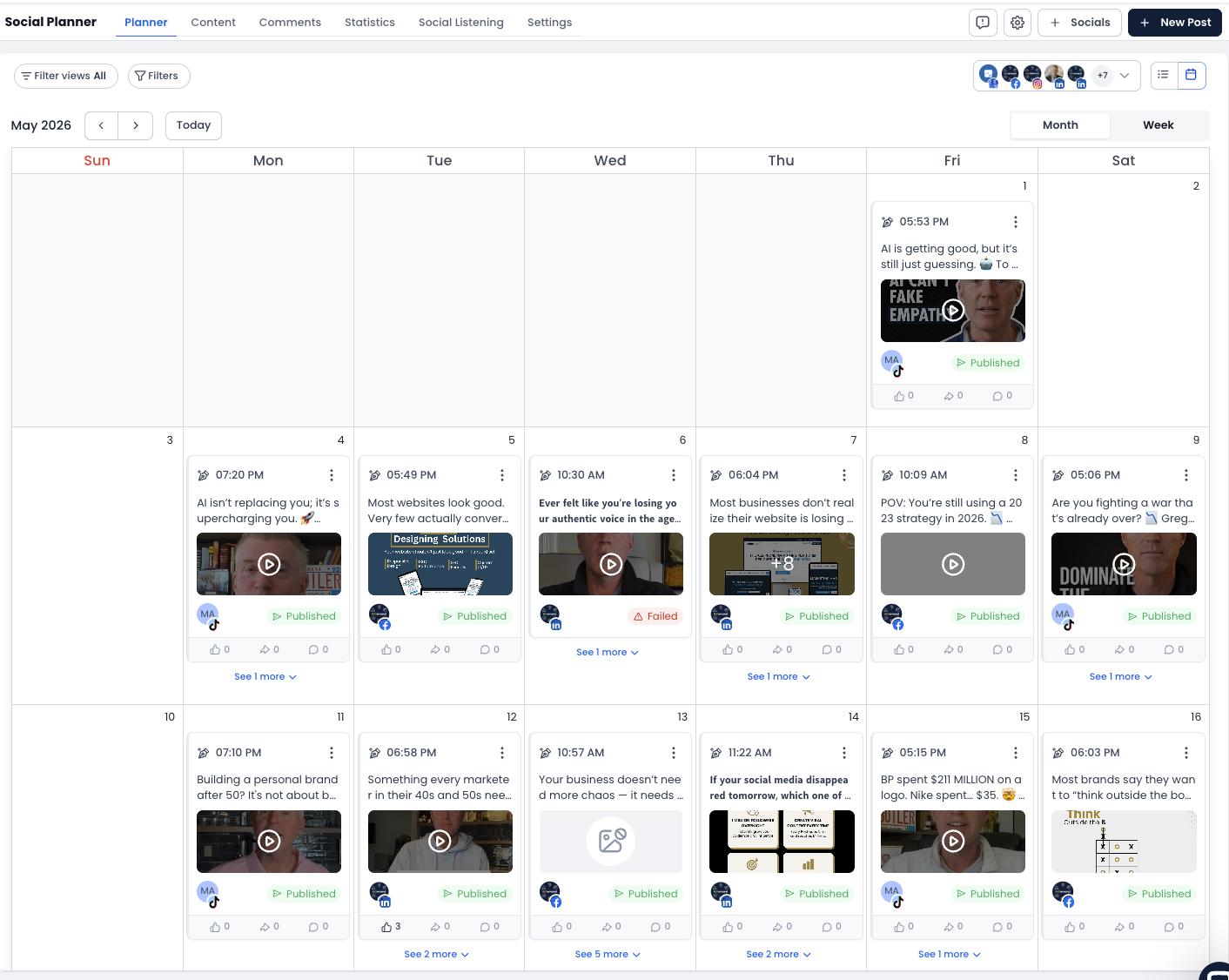The width and height of the screenshot is (1229, 980).
Task: Expand See 1 more on Thursday 7
Action: (x=778, y=676)
